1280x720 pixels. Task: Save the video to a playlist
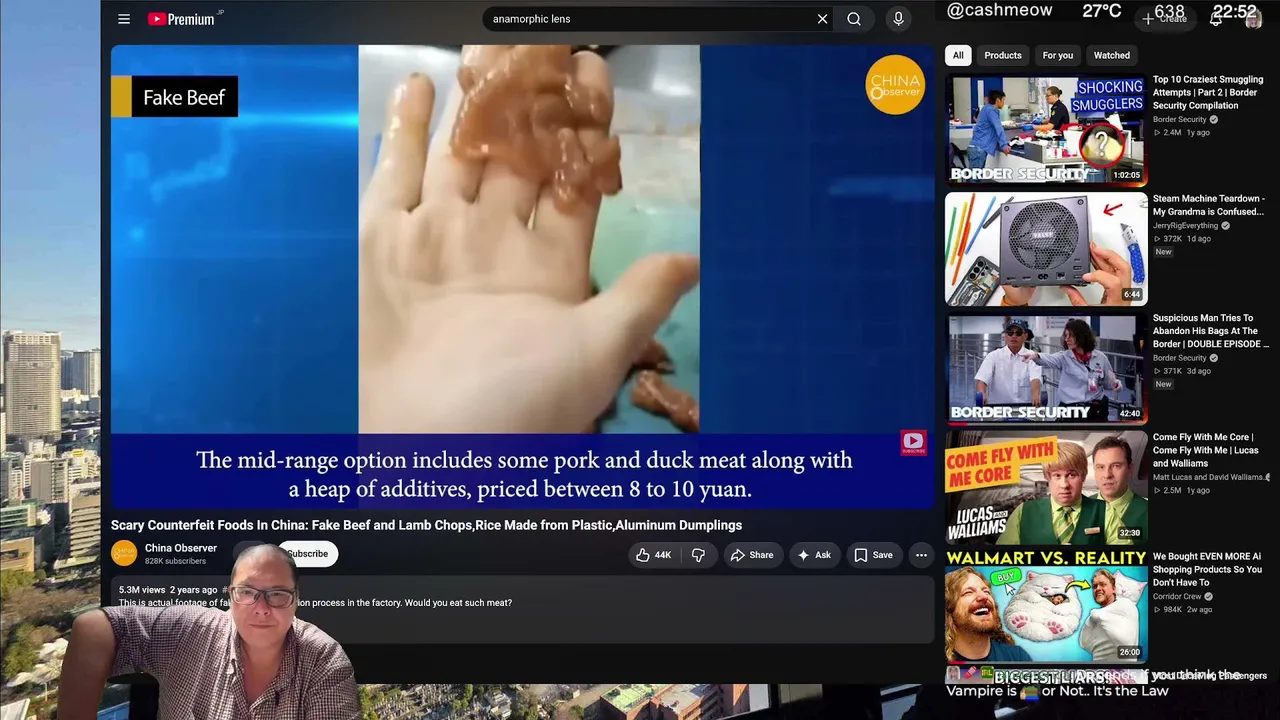coord(873,555)
